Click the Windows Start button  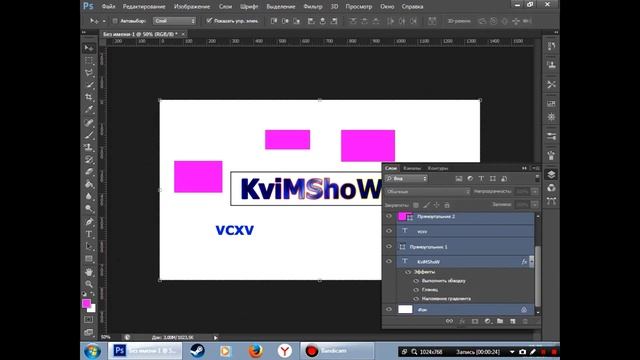92,351
